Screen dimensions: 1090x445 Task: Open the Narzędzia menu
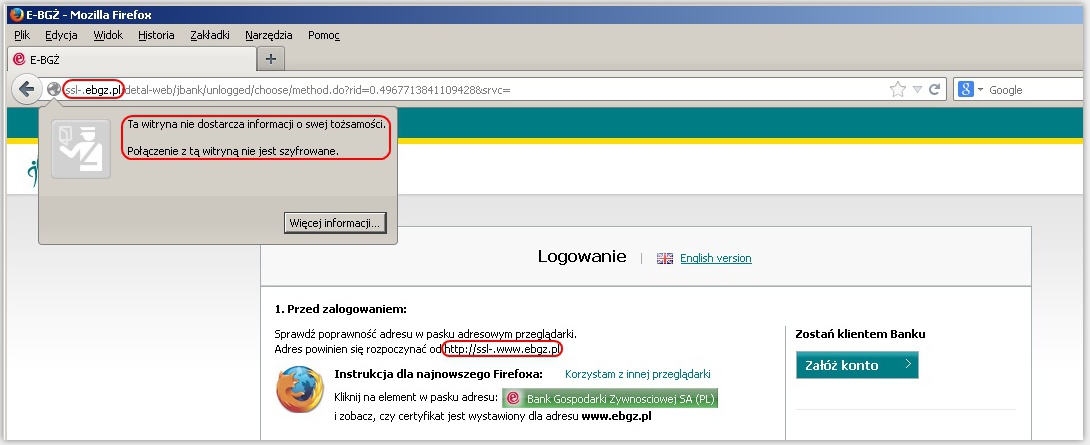coord(269,35)
